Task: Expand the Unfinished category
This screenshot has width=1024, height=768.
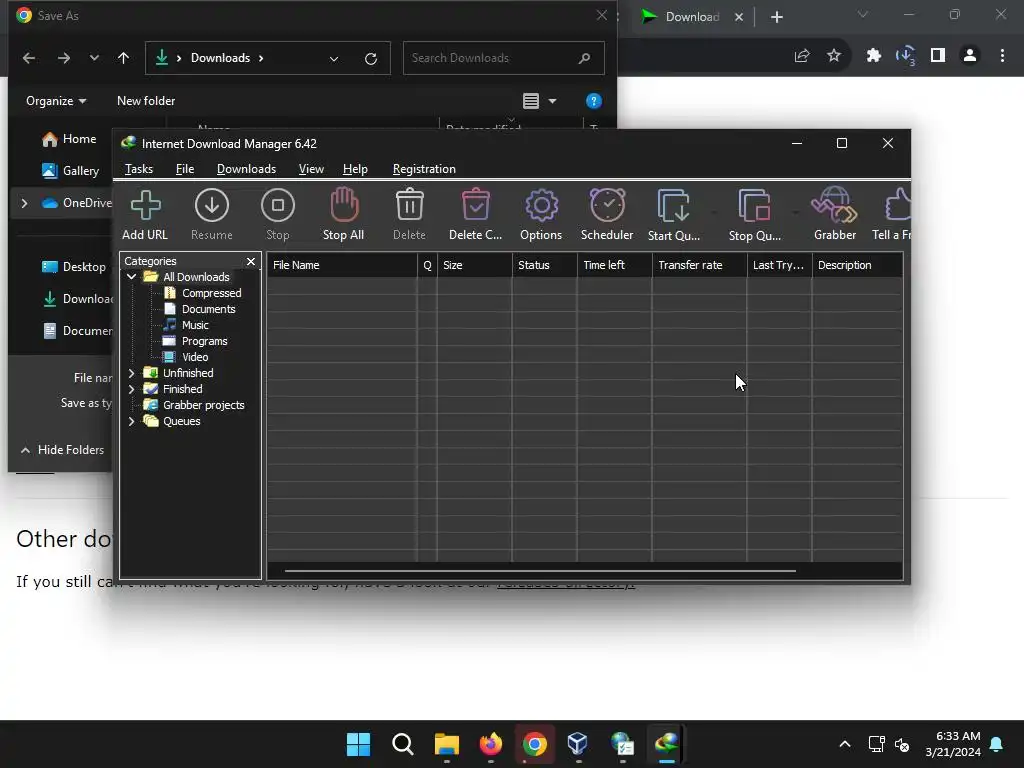Action: pyautogui.click(x=131, y=373)
